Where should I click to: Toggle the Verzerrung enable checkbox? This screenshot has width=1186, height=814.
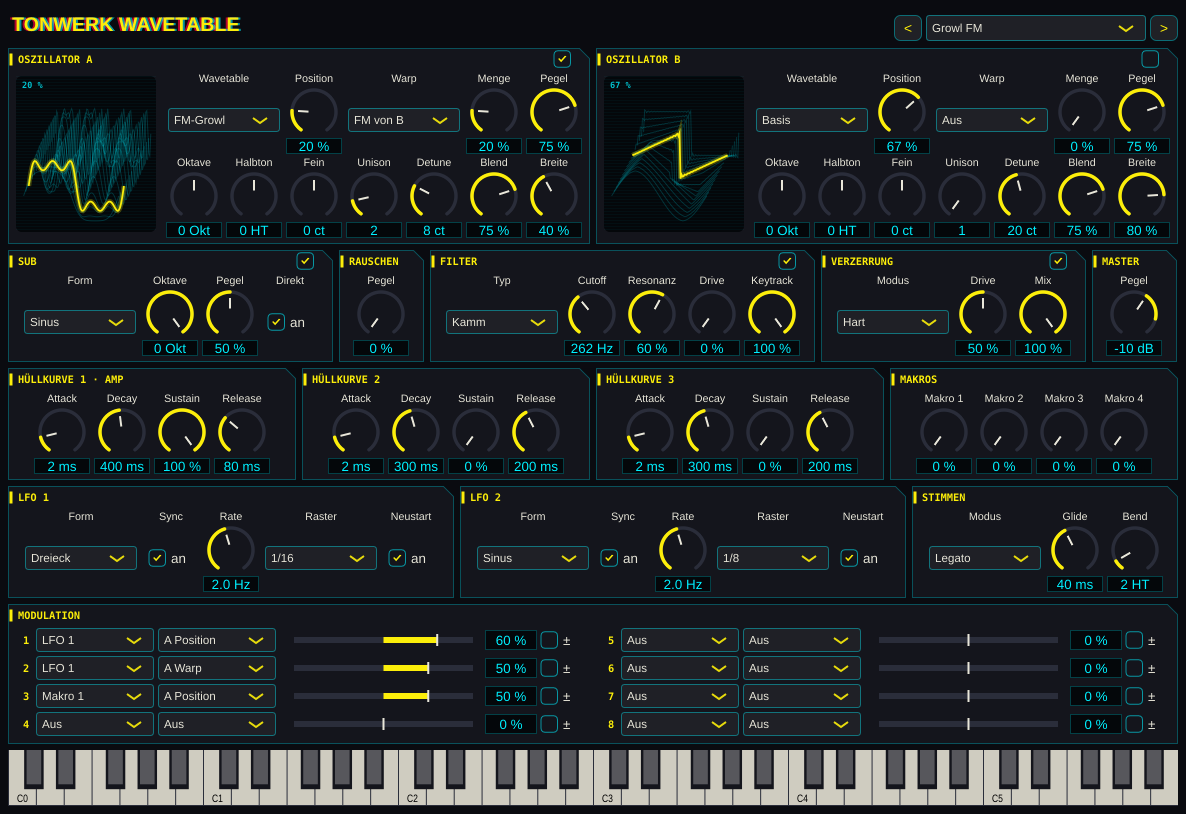[x=1058, y=261]
